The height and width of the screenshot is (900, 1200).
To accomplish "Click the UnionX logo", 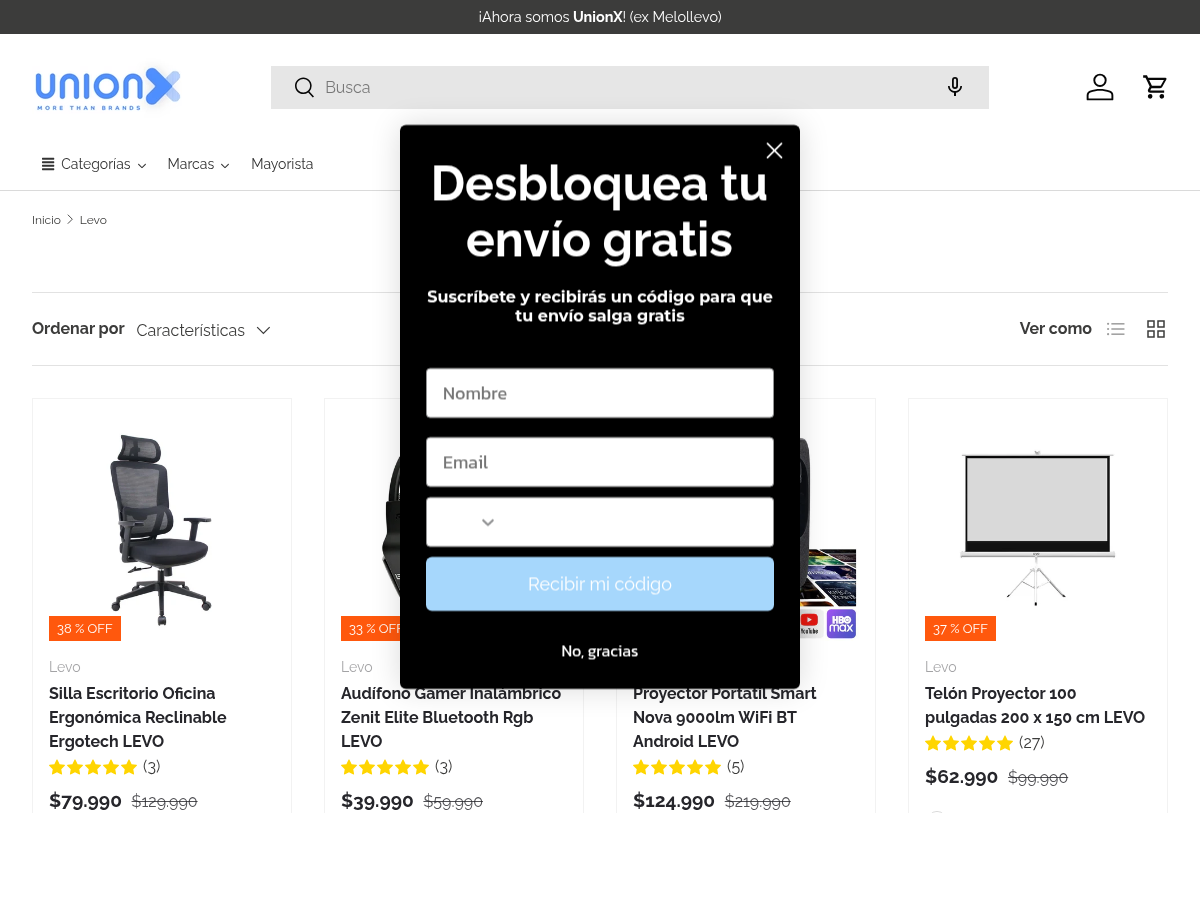I will (x=108, y=88).
